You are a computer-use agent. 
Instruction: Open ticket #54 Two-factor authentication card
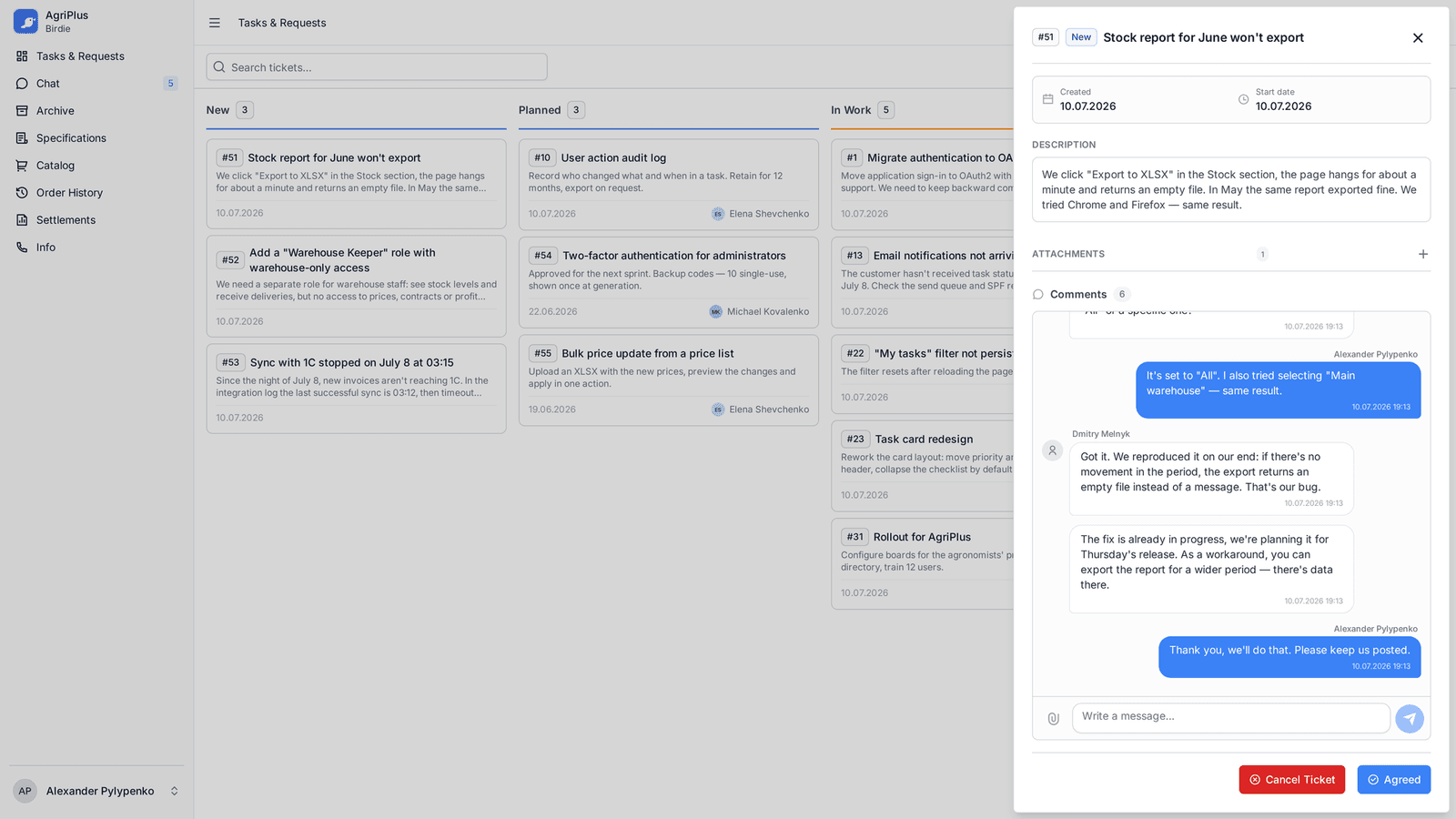point(668,282)
